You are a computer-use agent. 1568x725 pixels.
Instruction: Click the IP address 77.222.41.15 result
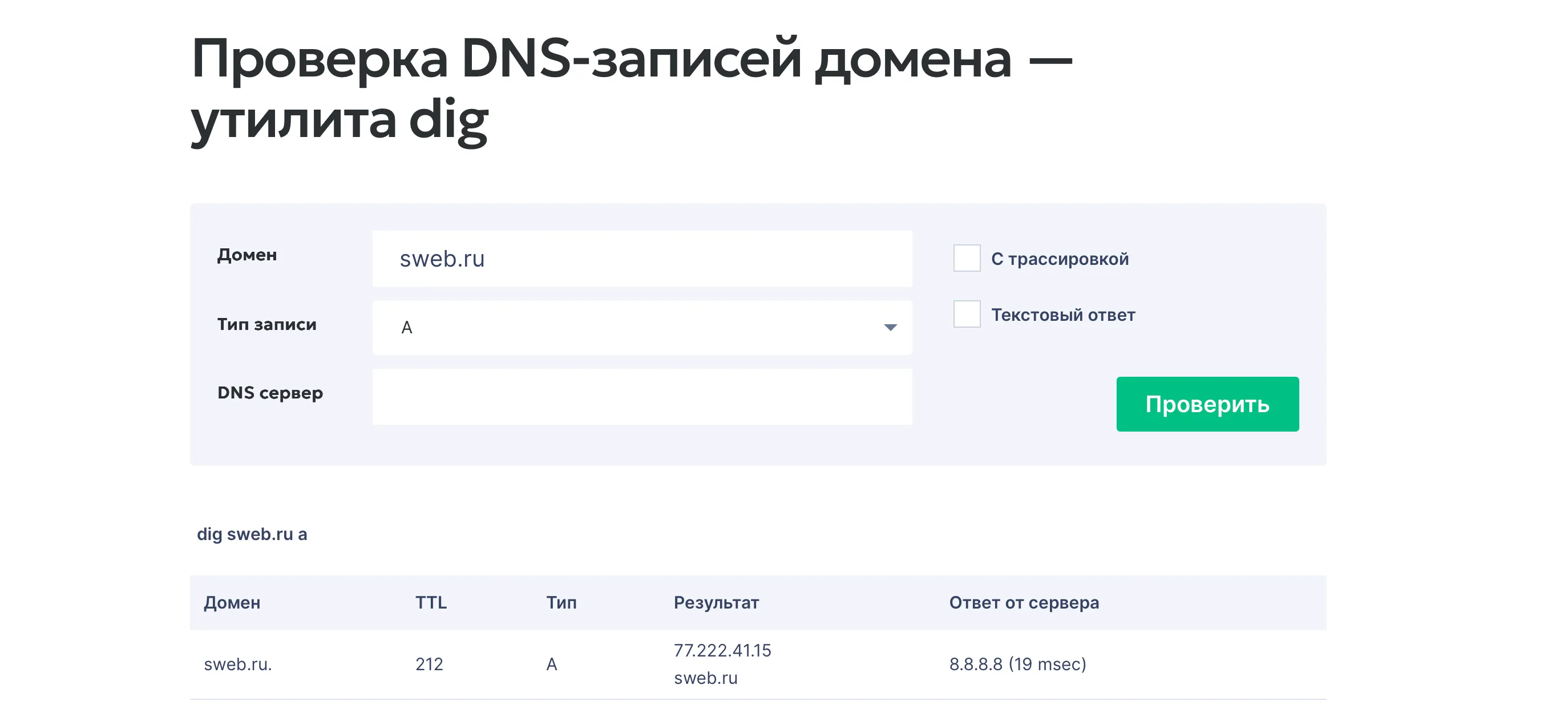click(x=722, y=650)
